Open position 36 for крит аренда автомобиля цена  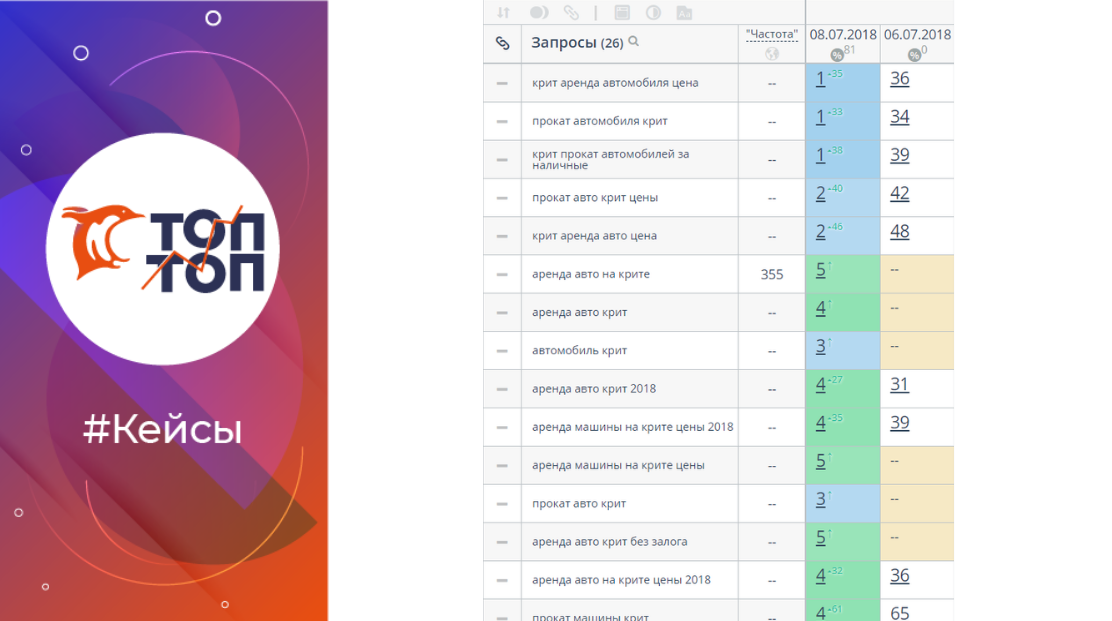900,79
